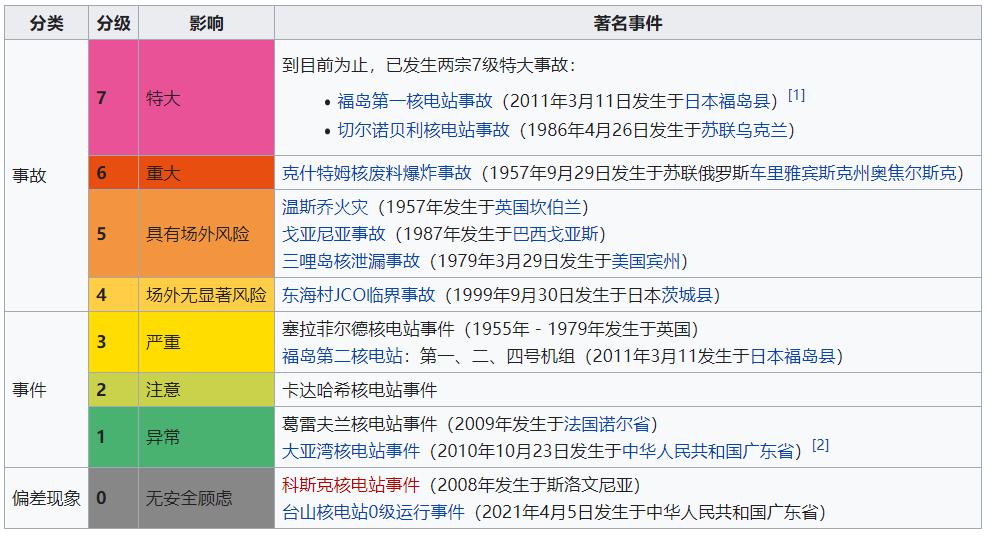Screen dimensions: 992x536
Task: Open 车里雅宾斯克州奥焦尔斯克 link
Action: [x=853, y=173]
